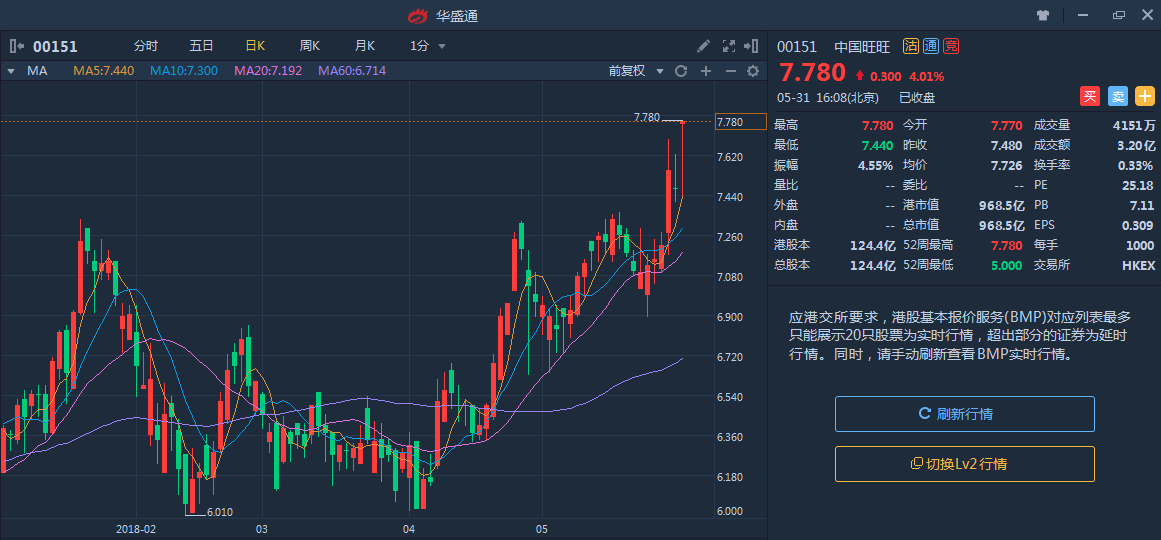
Task: Click the red 买 buy button
Action: point(1089,96)
